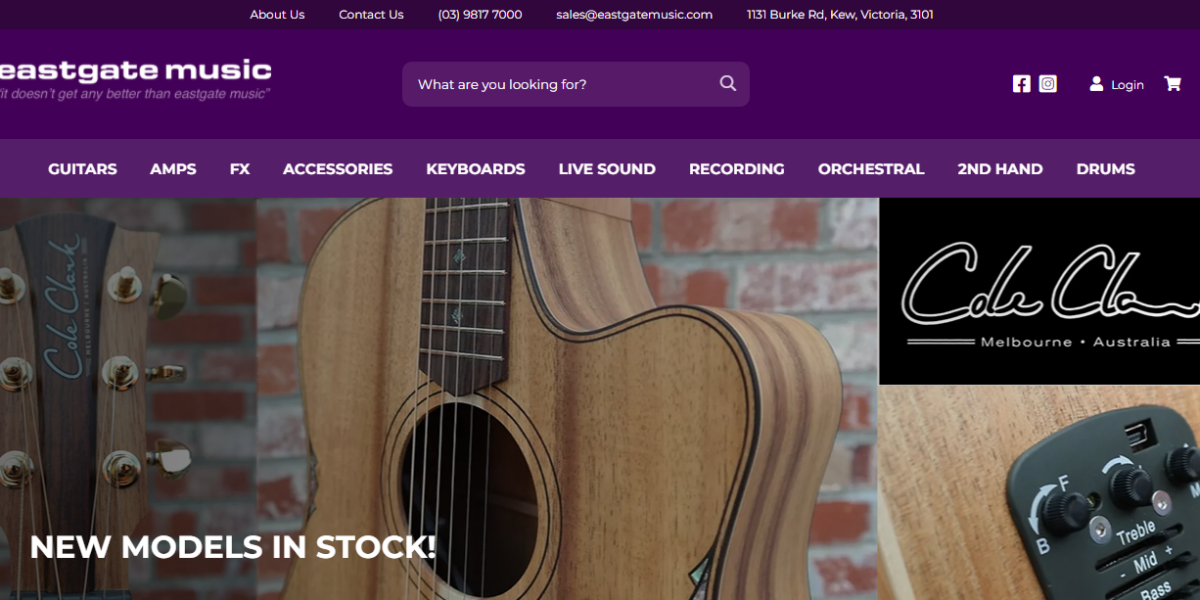The image size is (1200, 600).
Task: Open the Contact Us link
Action: click(x=371, y=14)
